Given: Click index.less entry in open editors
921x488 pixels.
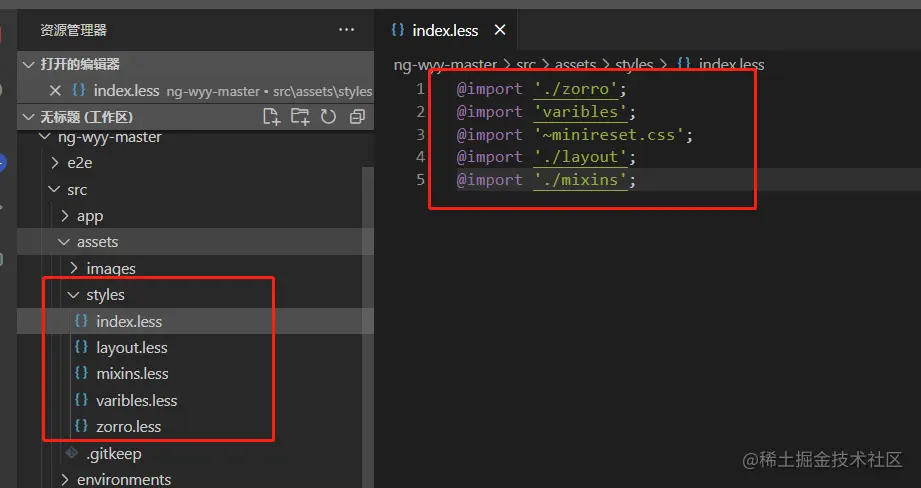Looking at the screenshot, I should pyautogui.click(x=195, y=90).
